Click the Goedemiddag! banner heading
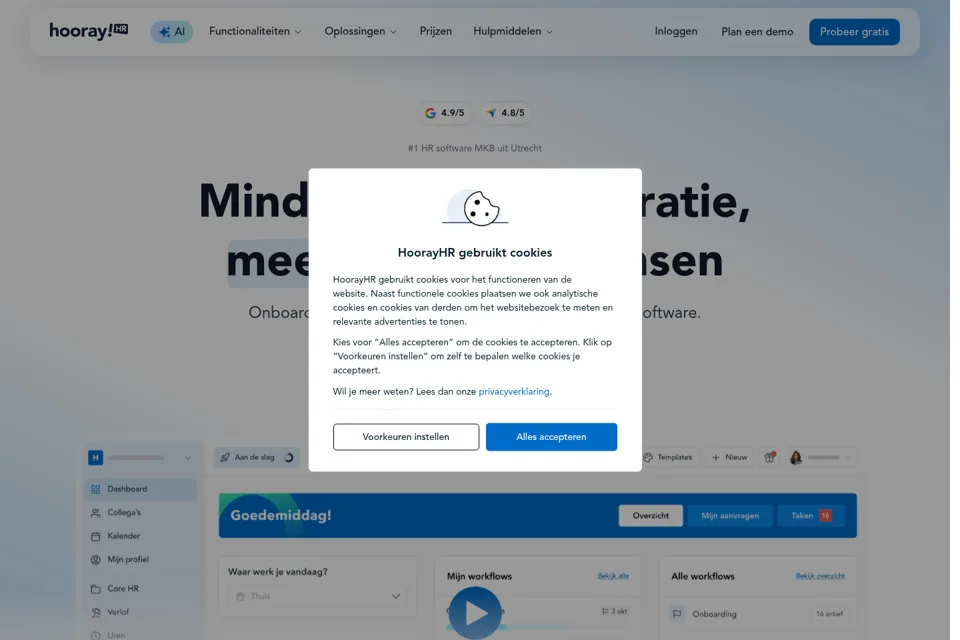The image size is (960, 640). click(x=281, y=516)
